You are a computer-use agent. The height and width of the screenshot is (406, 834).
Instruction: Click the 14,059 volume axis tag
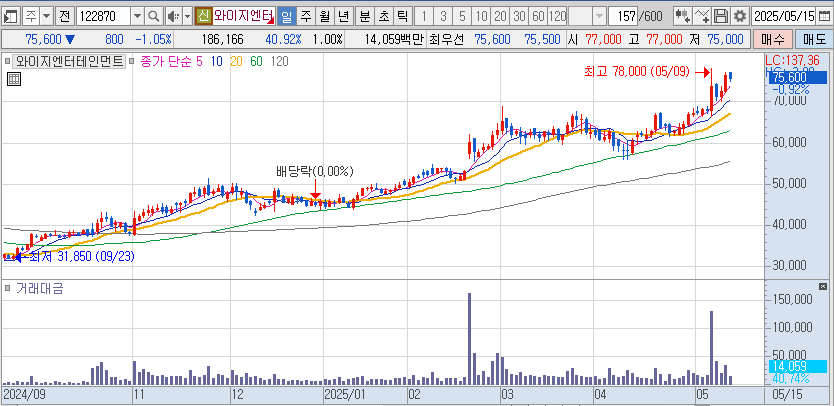(x=797, y=366)
